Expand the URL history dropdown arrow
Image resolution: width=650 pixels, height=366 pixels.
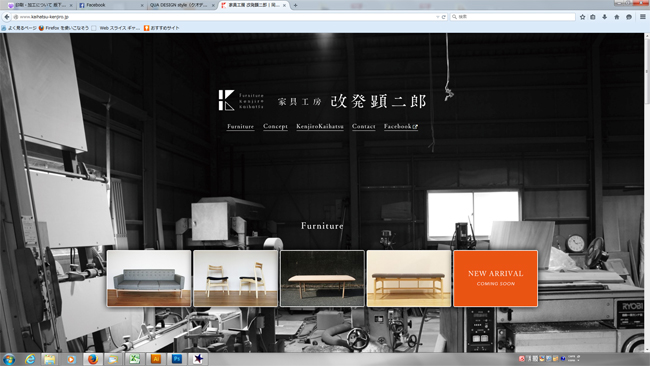(437, 17)
